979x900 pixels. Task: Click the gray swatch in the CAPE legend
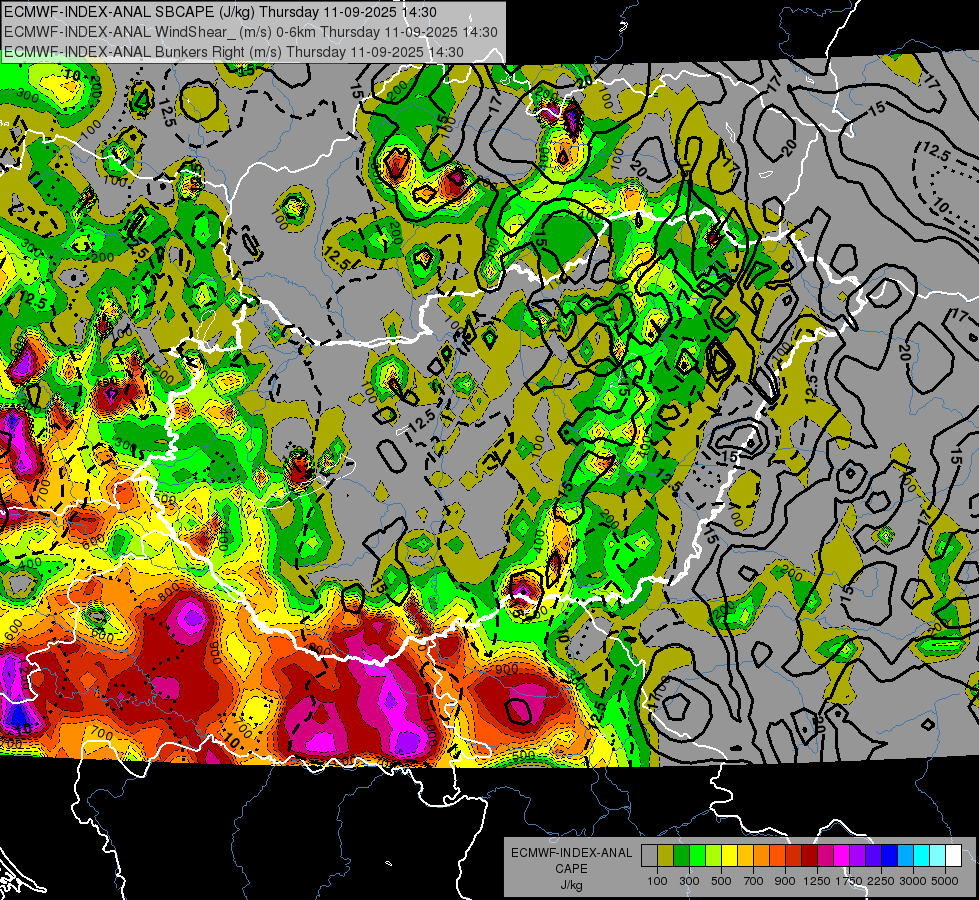649,856
